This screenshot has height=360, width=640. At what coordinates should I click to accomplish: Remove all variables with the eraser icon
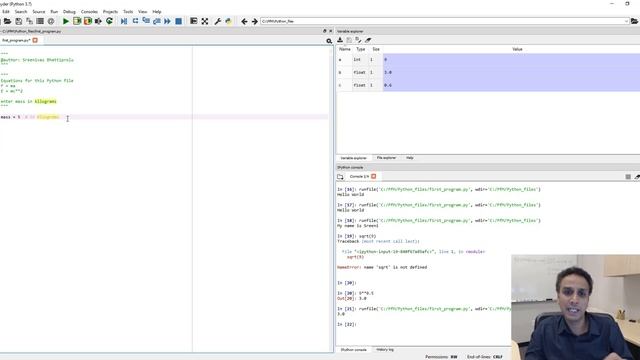pos(368,40)
